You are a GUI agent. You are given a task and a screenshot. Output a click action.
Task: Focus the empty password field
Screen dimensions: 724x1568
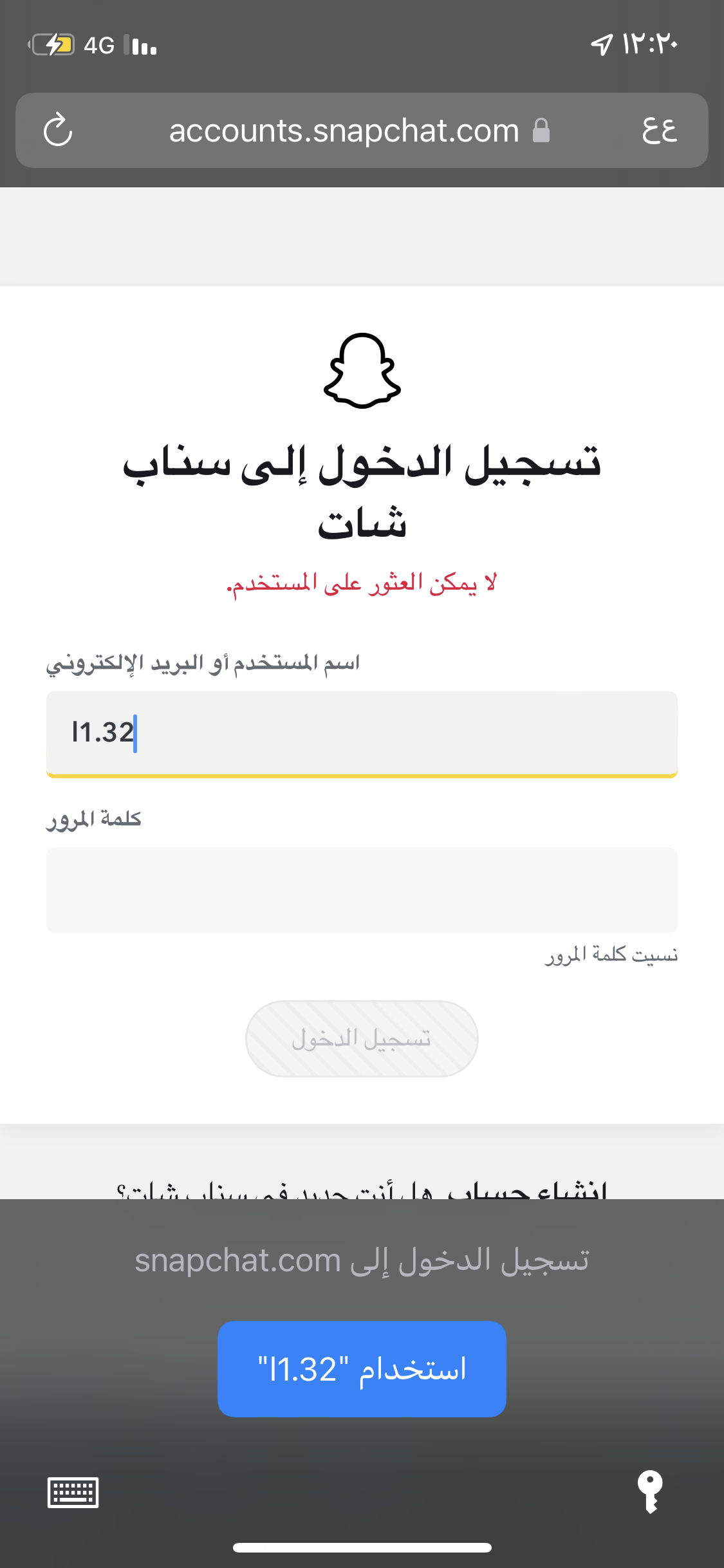[x=362, y=890]
